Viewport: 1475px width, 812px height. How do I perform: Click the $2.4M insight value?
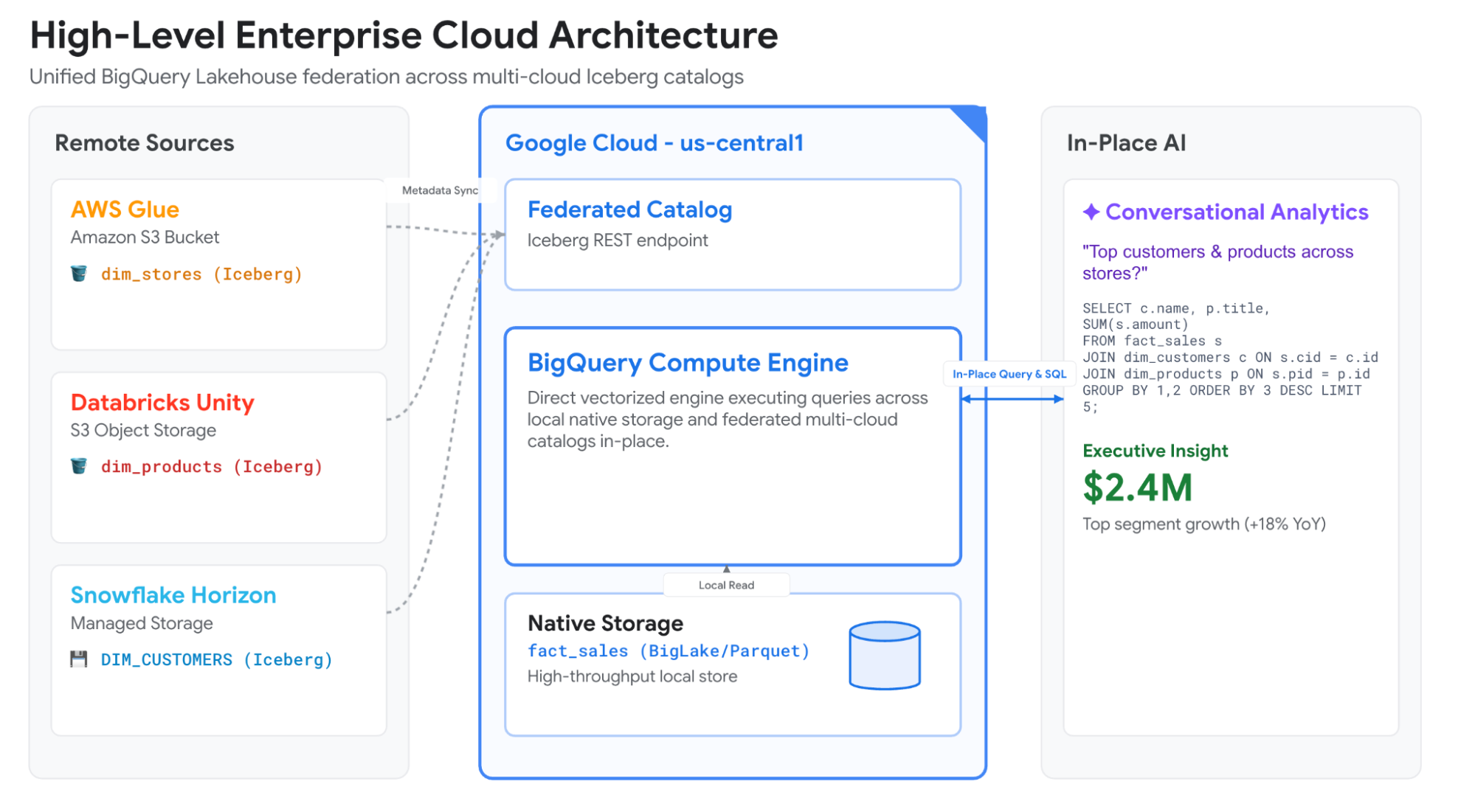pyautogui.click(x=1137, y=487)
